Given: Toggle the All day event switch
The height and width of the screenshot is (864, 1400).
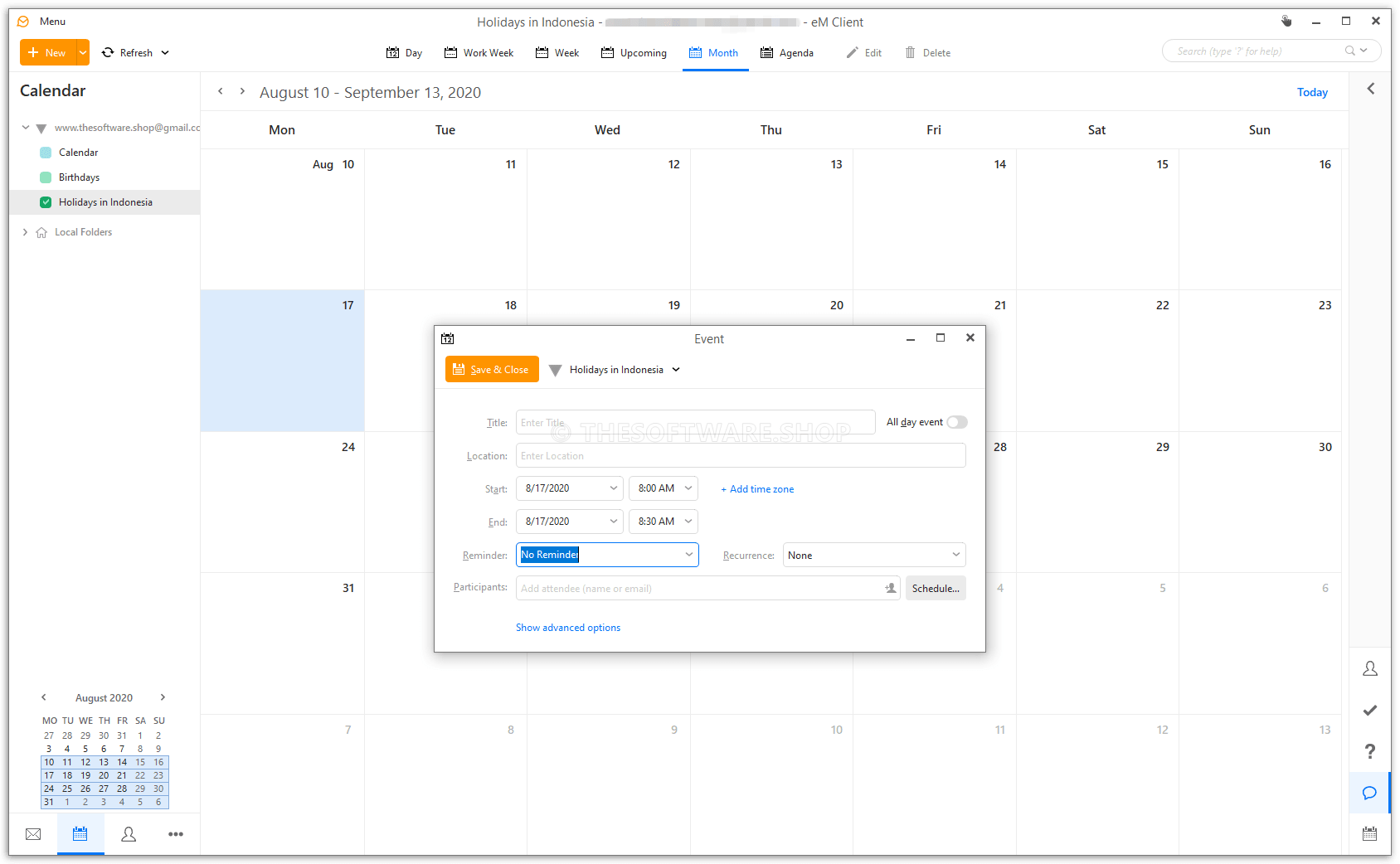Looking at the screenshot, I should tap(957, 422).
